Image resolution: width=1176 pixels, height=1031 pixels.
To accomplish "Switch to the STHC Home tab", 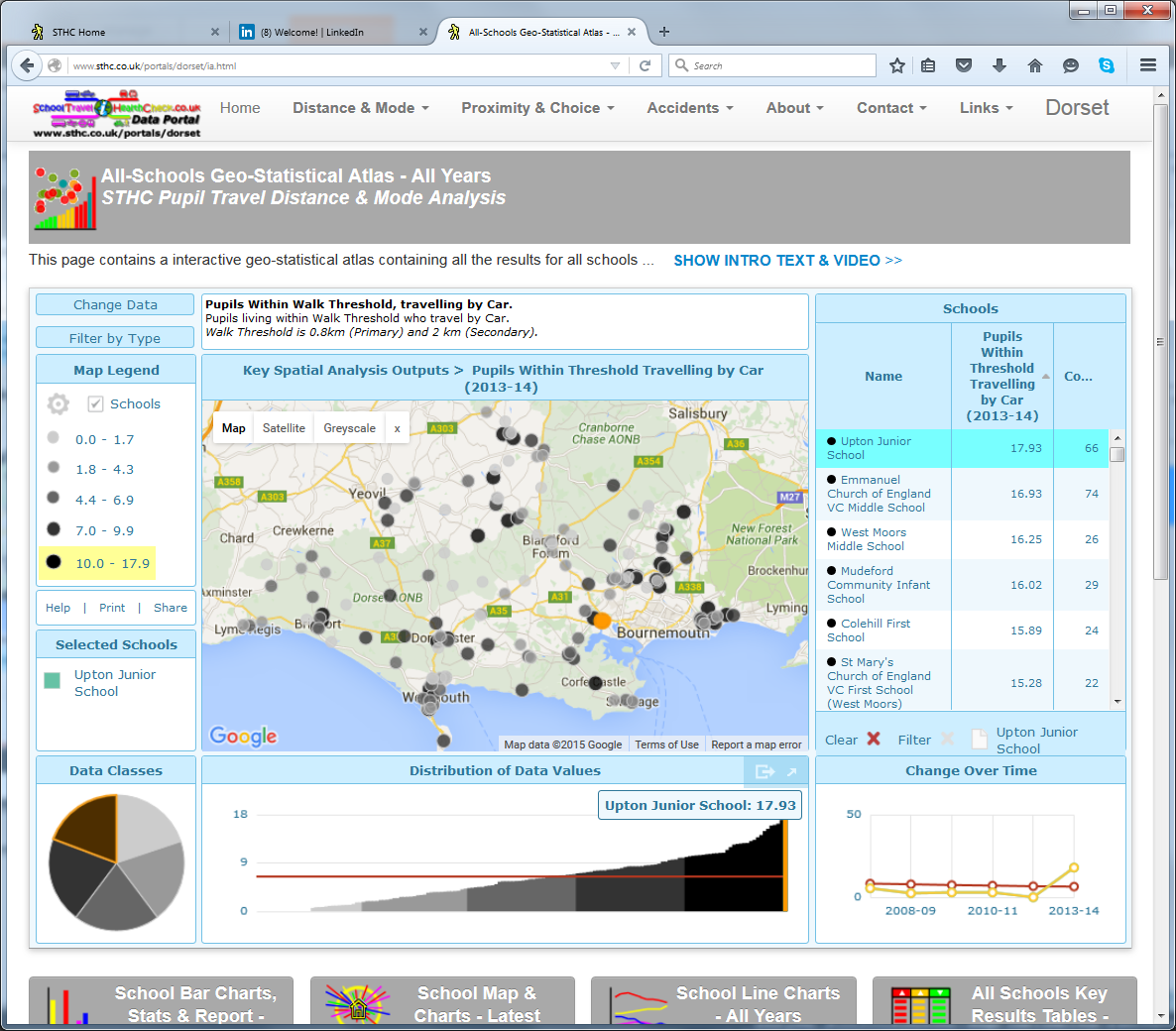I will click(x=79, y=32).
